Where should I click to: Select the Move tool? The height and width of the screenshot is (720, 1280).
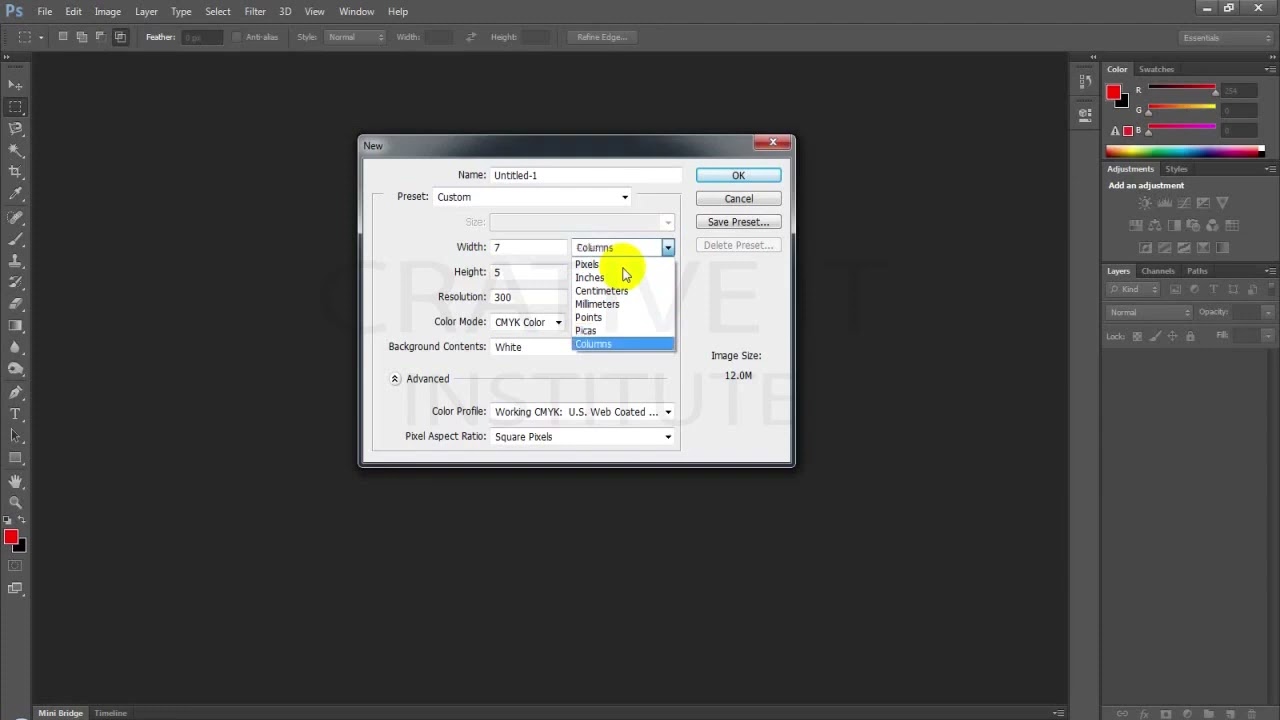tap(15, 85)
